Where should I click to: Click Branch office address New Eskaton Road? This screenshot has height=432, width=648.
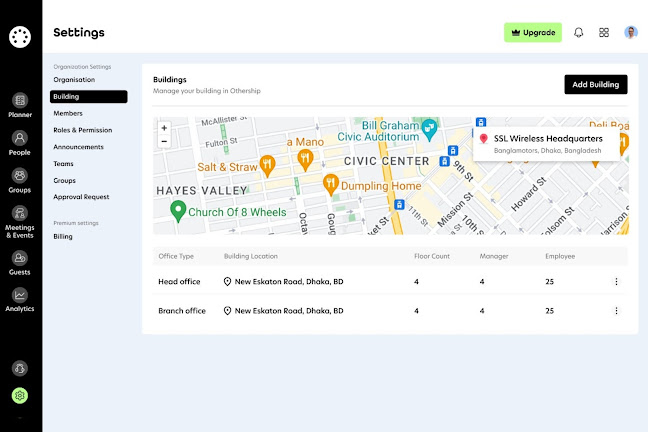tap(289, 310)
